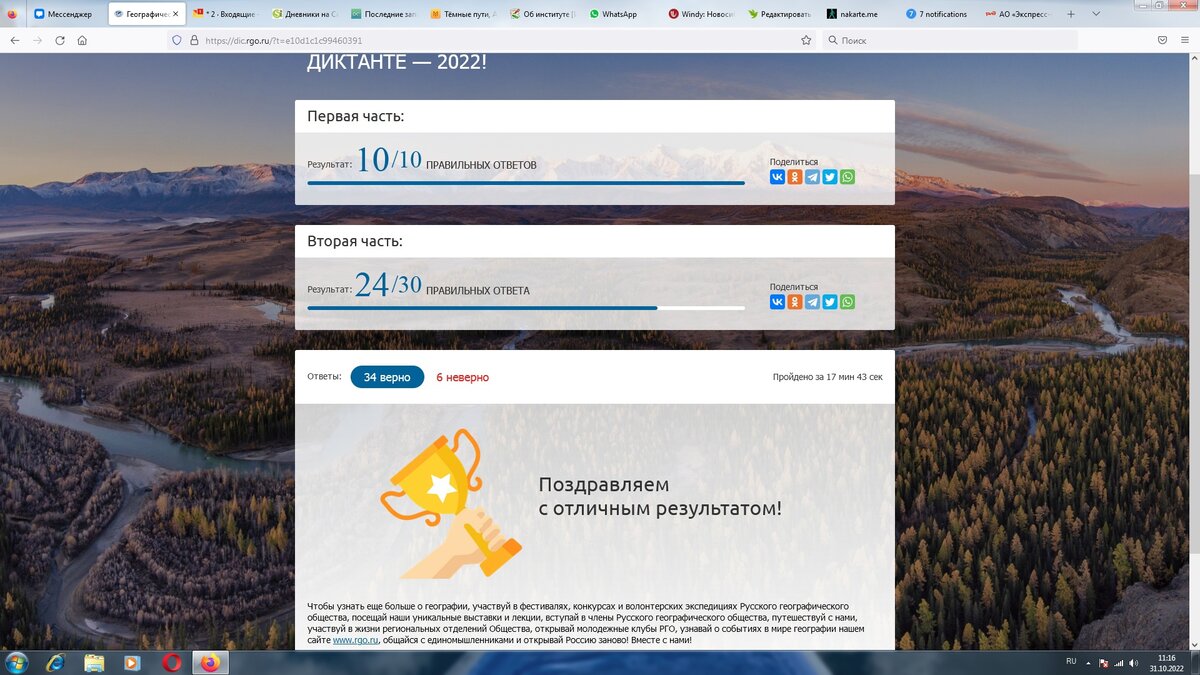
Task: Open Opera from the taskbar
Action: tap(172, 662)
